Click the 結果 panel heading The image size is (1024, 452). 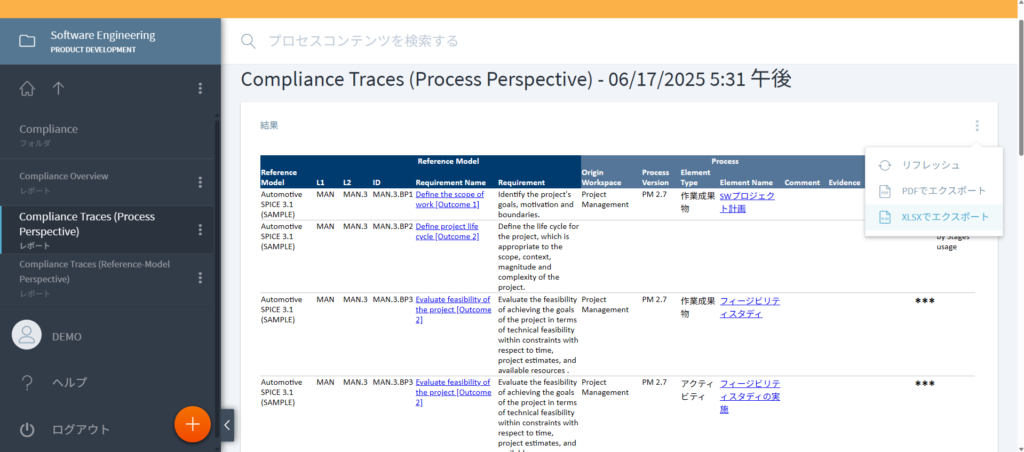[x=269, y=125]
